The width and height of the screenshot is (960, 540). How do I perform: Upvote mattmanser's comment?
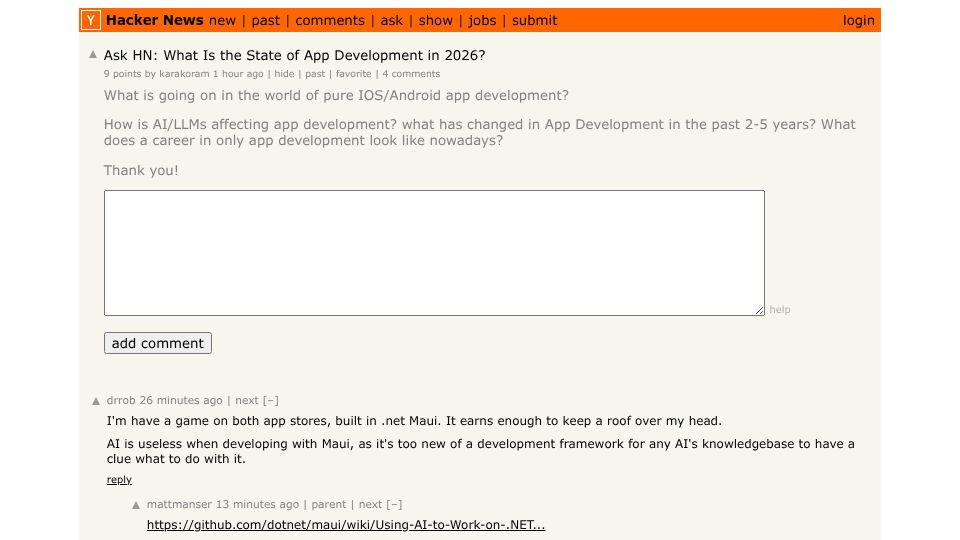click(136, 505)
